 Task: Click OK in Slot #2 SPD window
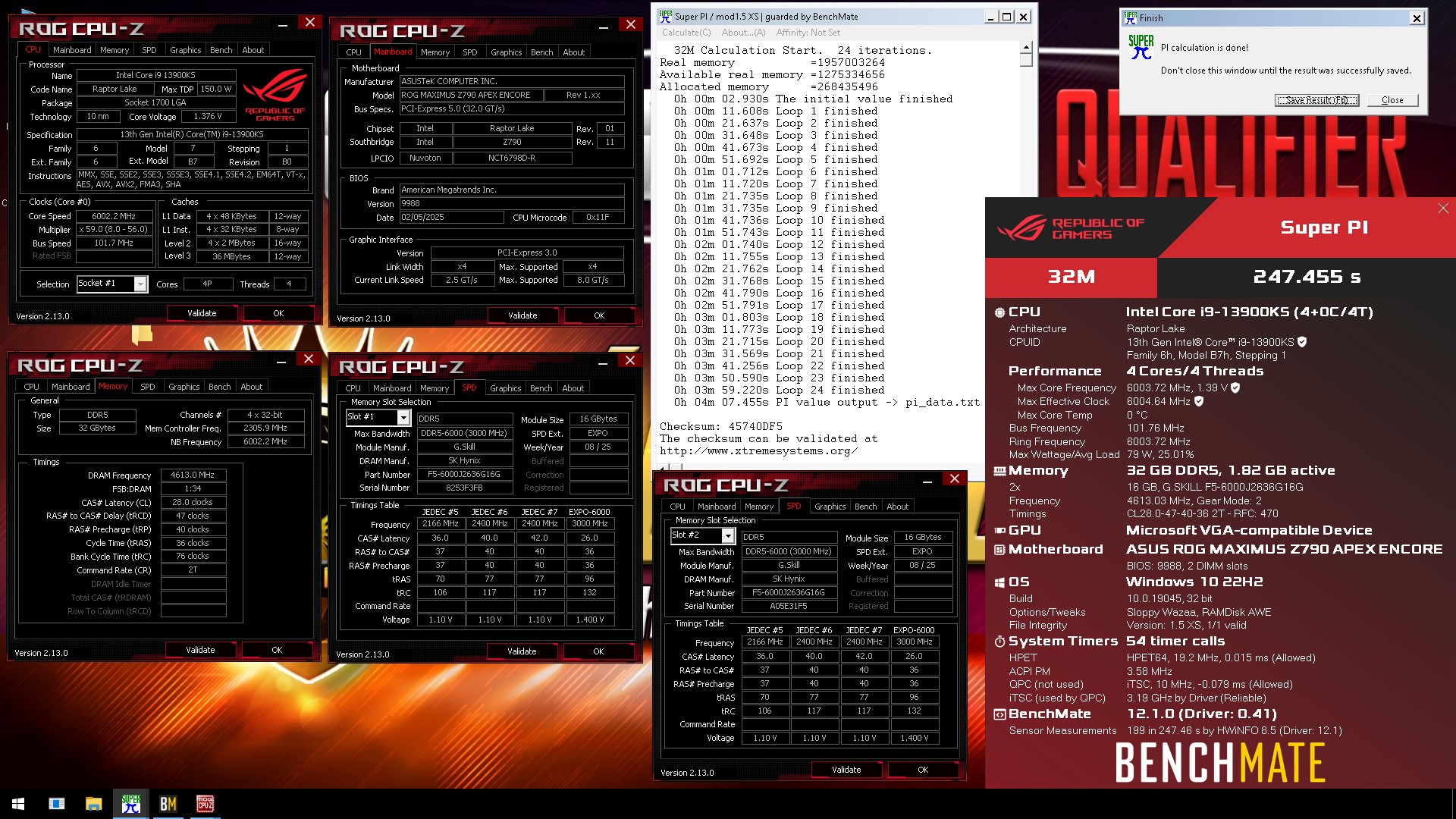[923, 770]
